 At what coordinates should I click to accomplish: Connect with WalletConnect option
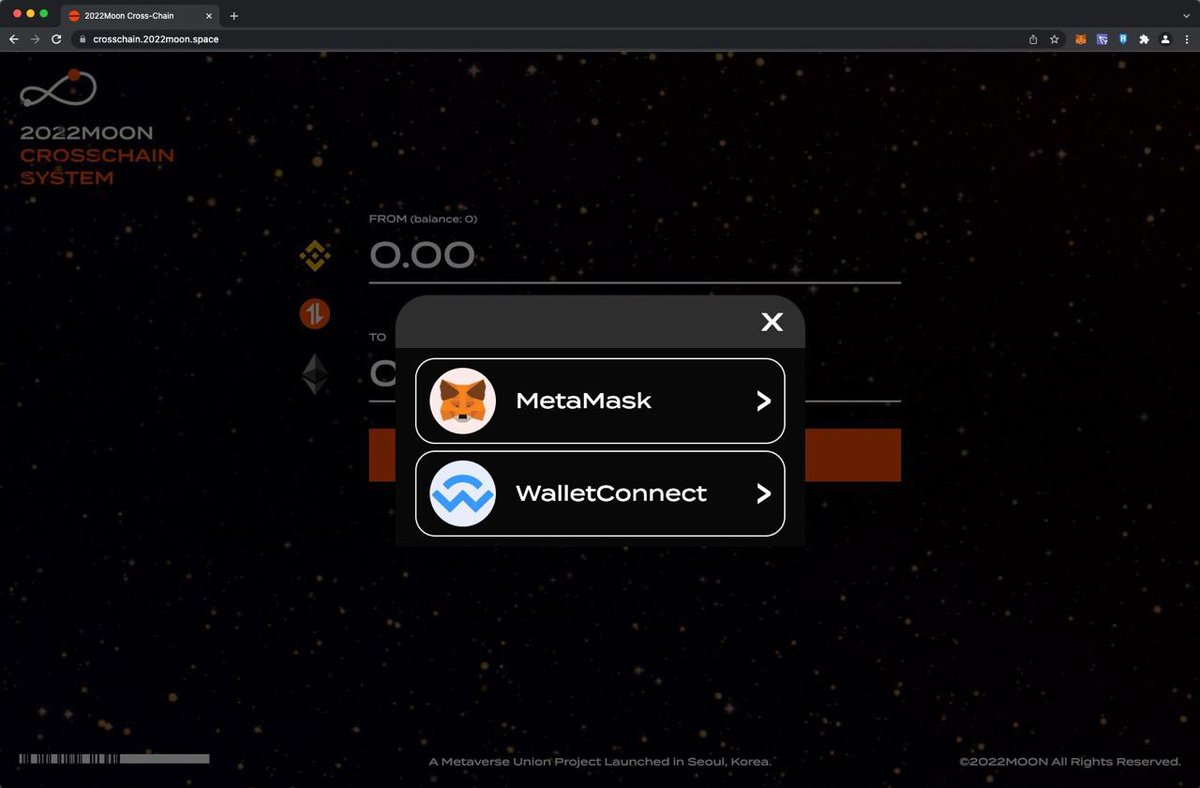600,494
